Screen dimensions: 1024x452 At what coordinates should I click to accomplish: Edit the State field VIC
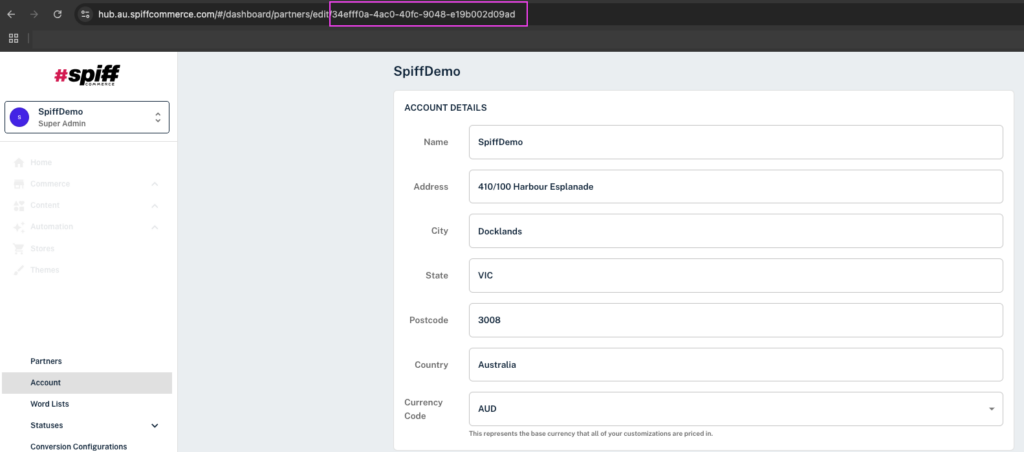coord(735,276)
